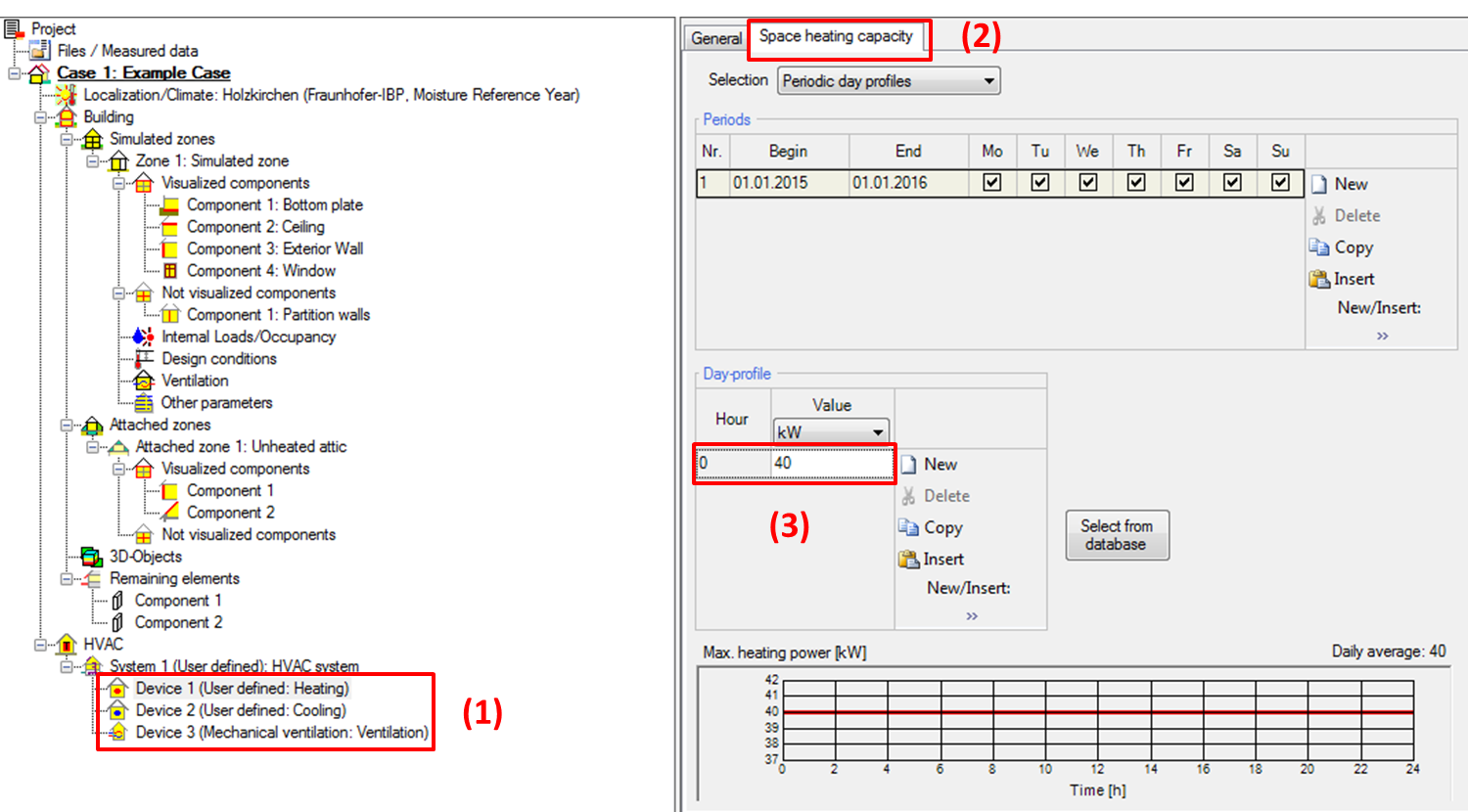
Task: Click the Ventilation tree icon
Action: point(144,381)
